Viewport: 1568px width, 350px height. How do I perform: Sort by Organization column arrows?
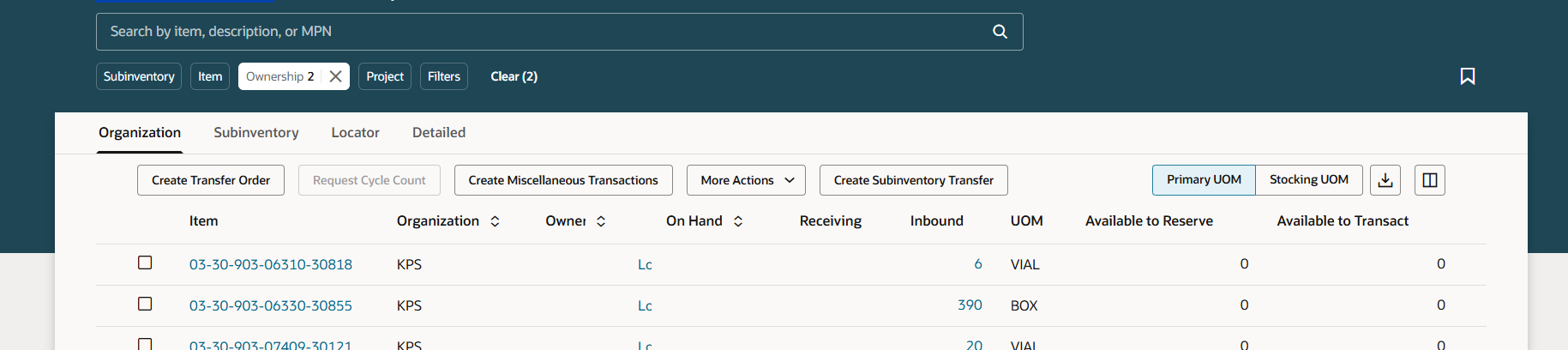495,221
